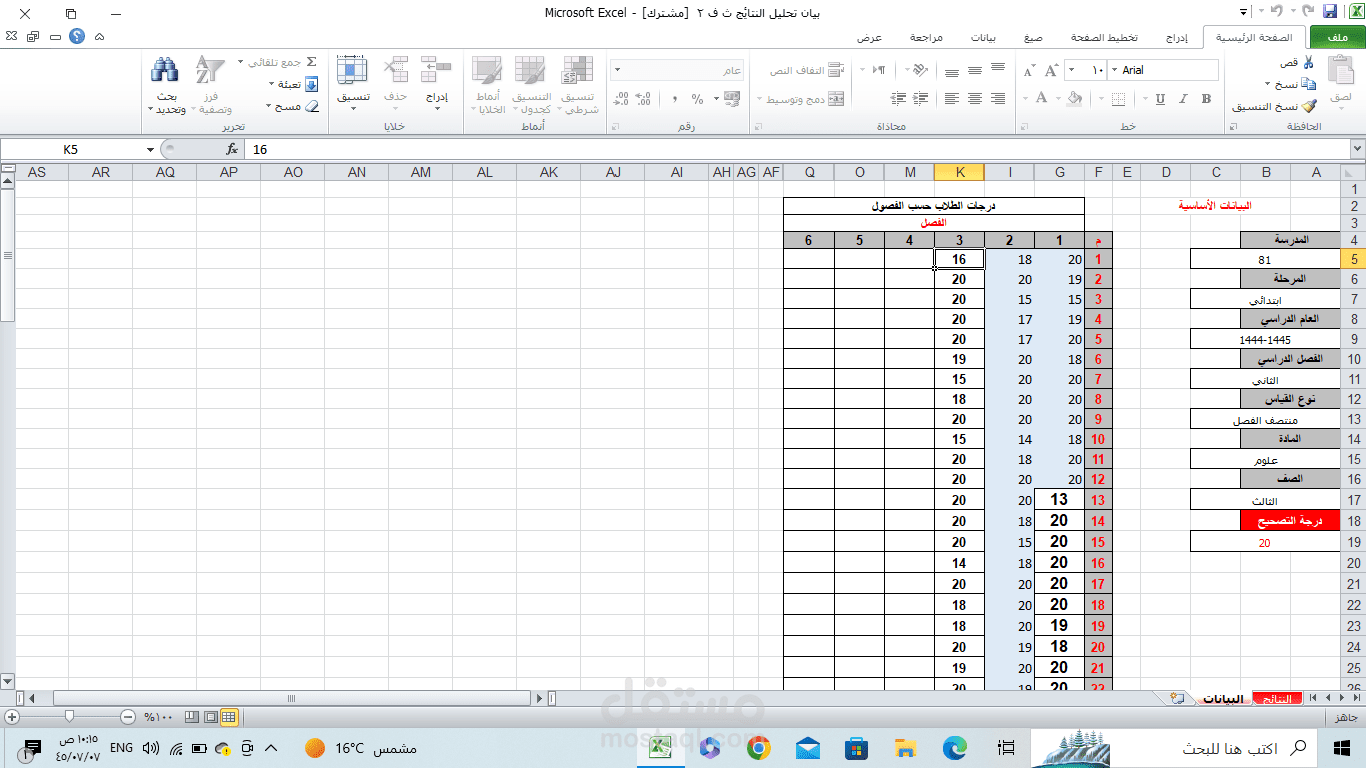Open the Alignment dialog launcher in the محاذاة group

point(757,128)
